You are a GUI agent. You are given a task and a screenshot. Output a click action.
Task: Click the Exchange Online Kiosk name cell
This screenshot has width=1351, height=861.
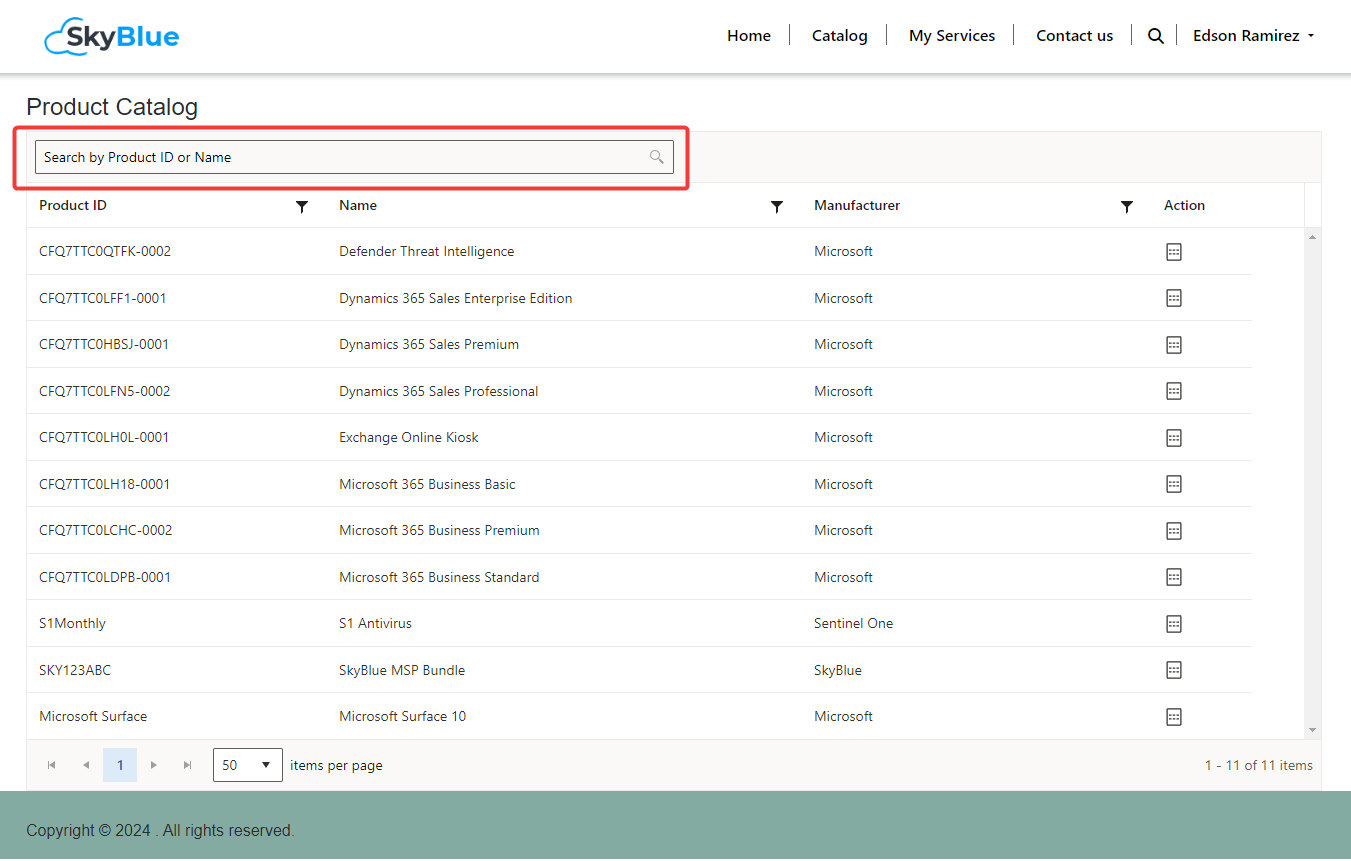[409, 438]
